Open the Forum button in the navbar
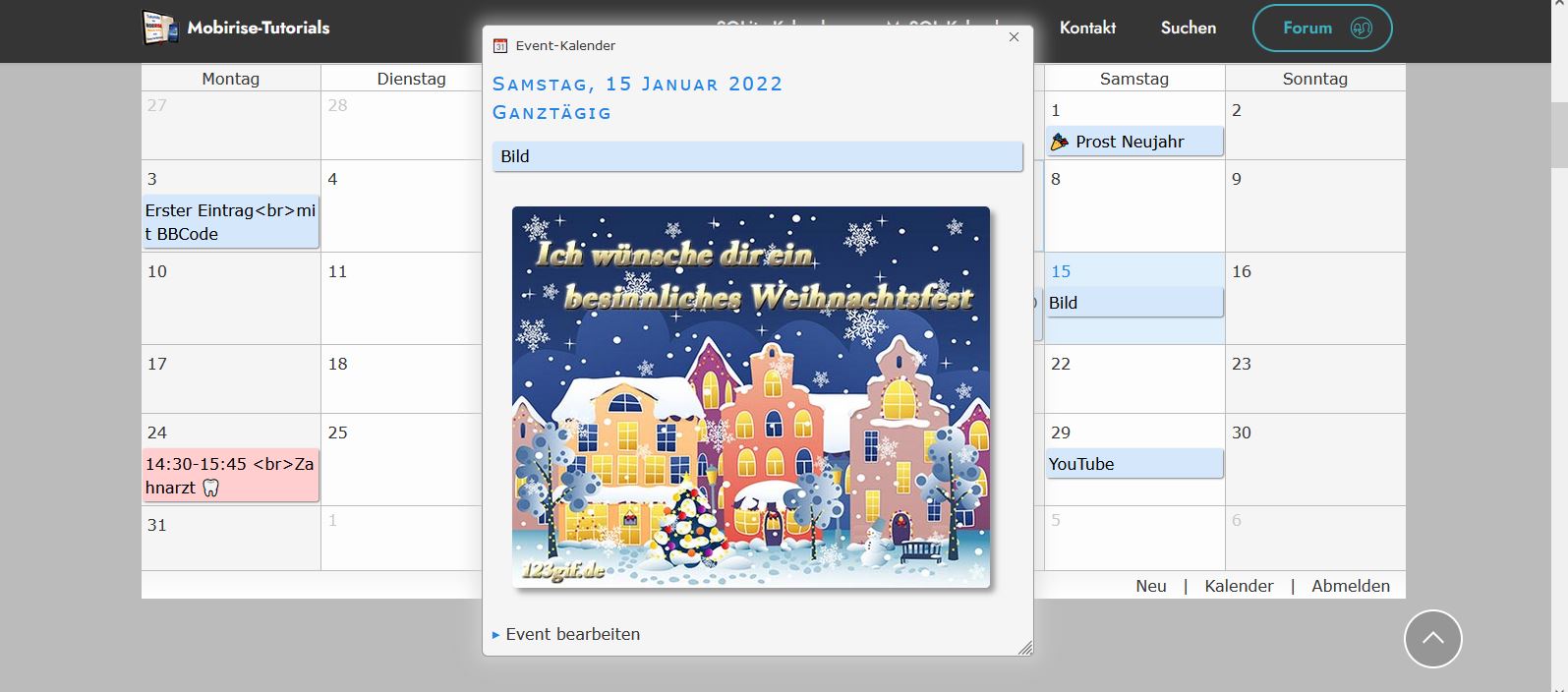The height and width of the screenshot is (692, 1568). 1321,28
